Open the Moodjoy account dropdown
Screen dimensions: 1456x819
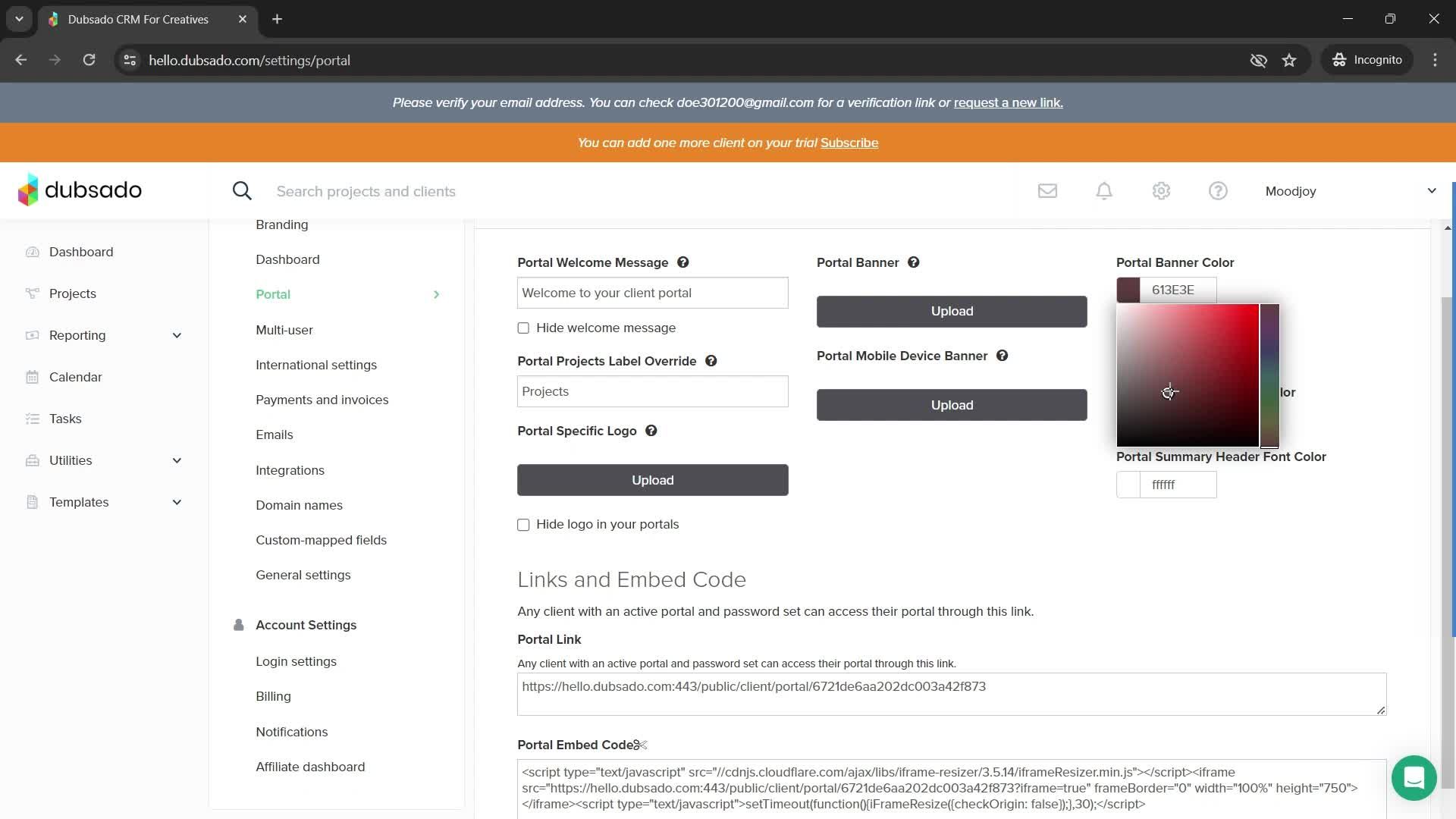[1351, 191]
